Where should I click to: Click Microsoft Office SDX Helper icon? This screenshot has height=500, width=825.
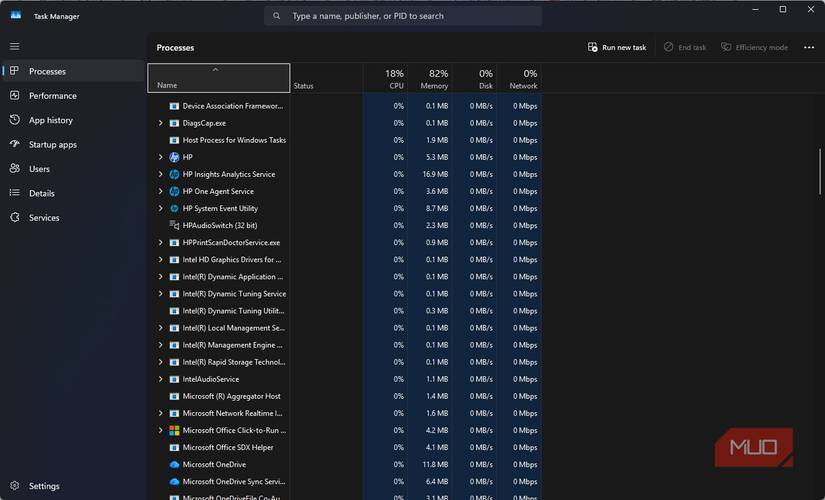174,447
